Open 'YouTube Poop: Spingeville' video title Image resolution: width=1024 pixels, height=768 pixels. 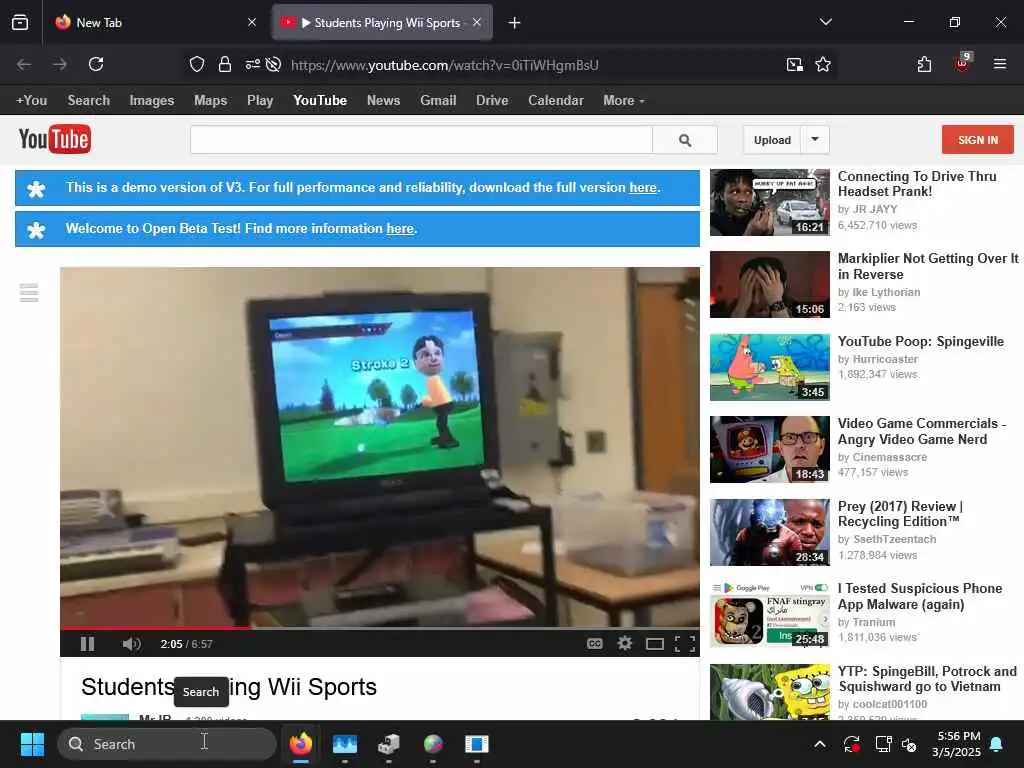point(921,342)
